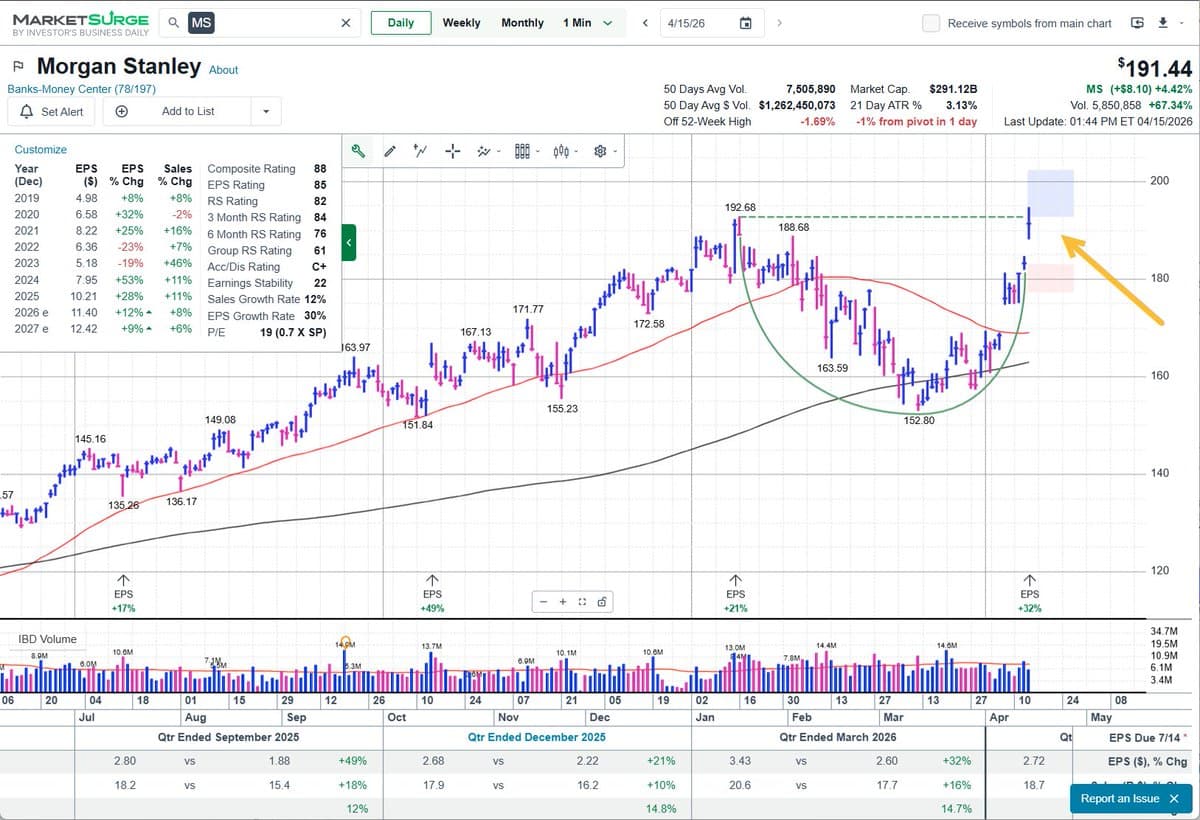Click the 152.80 price low label
Screen dimensions: 1200x820
(918, 420)
